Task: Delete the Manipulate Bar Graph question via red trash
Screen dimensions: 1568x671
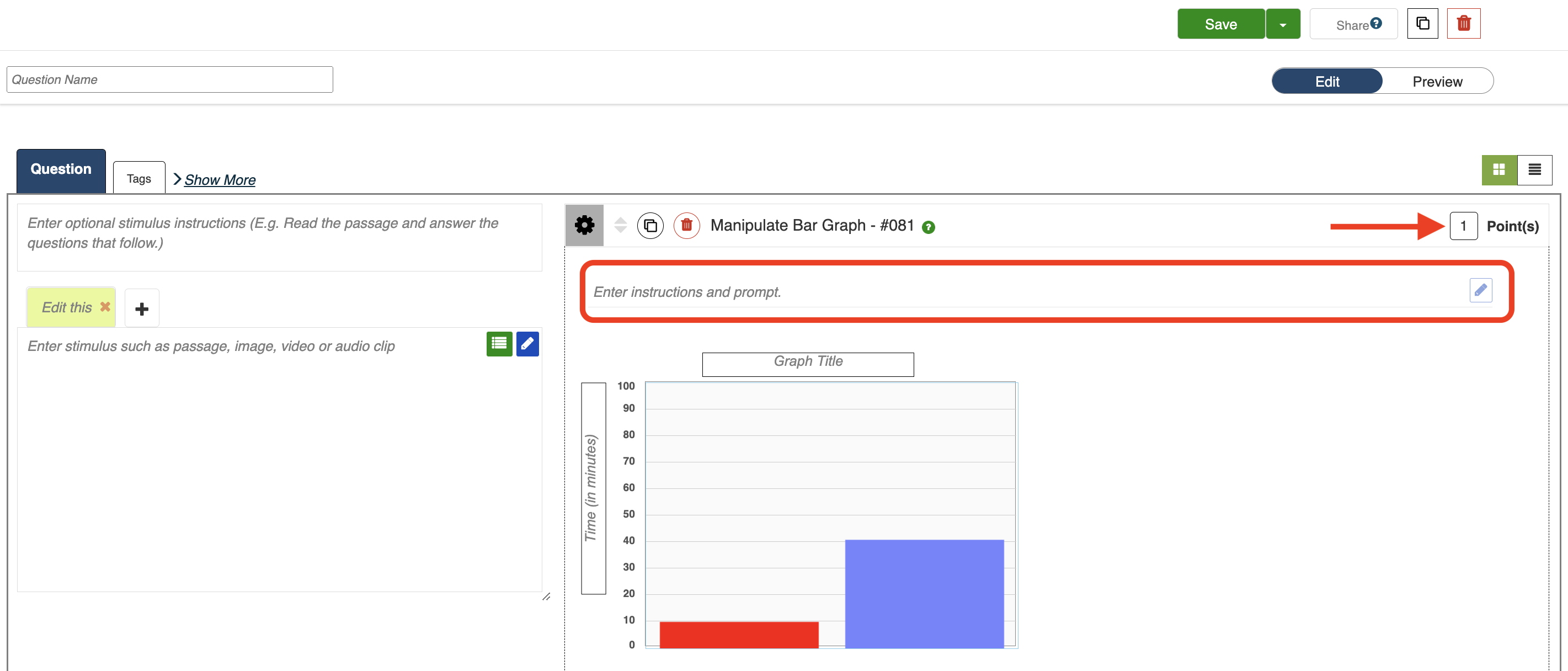Action: (686, 226)
